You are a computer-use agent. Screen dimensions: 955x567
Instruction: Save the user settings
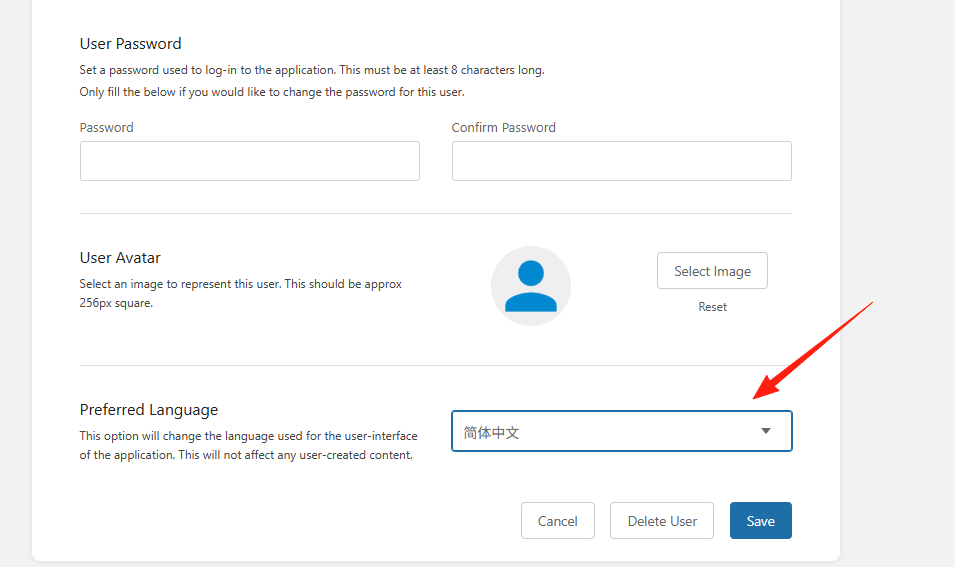pos(761,521)
